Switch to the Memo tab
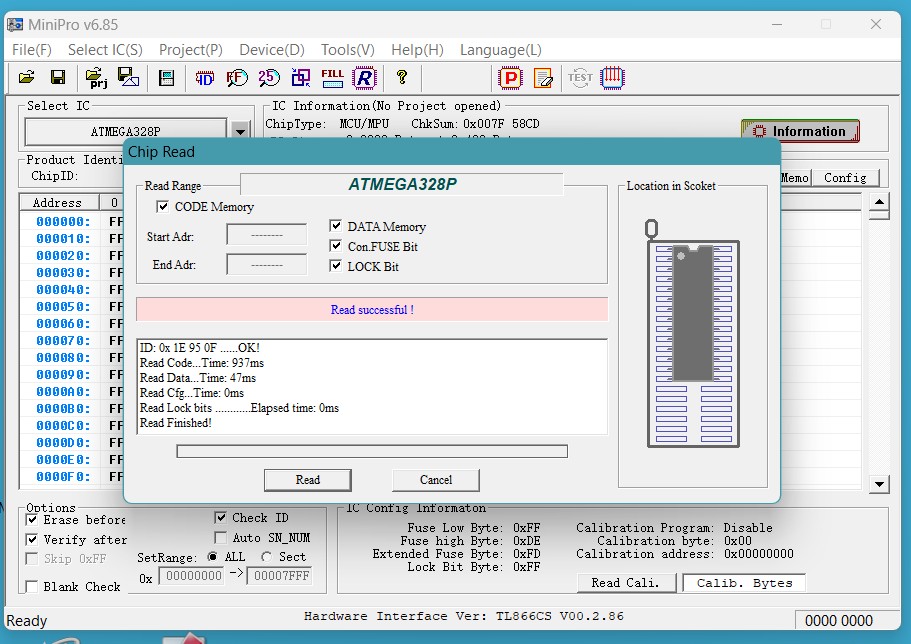911x644 pixels. 795,177
